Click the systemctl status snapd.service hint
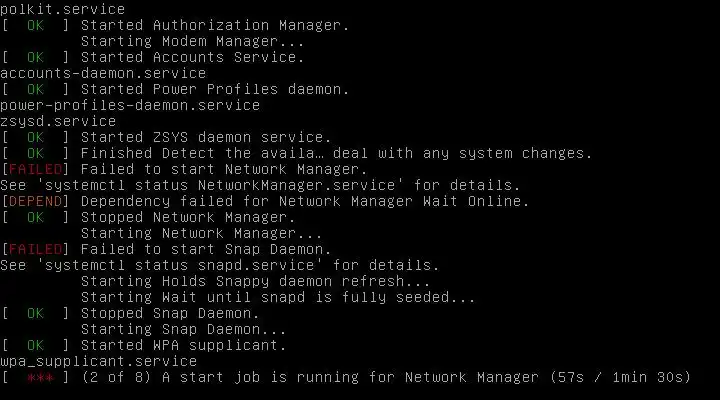This screenshot has height=400, width=720. [220, 265]
